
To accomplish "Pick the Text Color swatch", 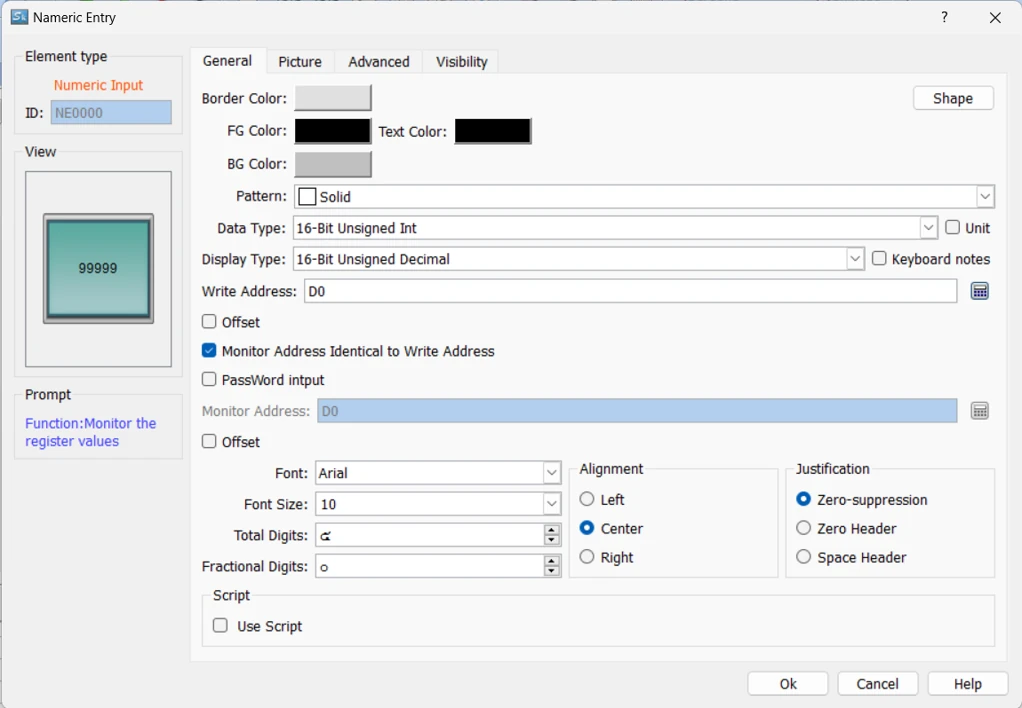I will (x=493, y=130).
